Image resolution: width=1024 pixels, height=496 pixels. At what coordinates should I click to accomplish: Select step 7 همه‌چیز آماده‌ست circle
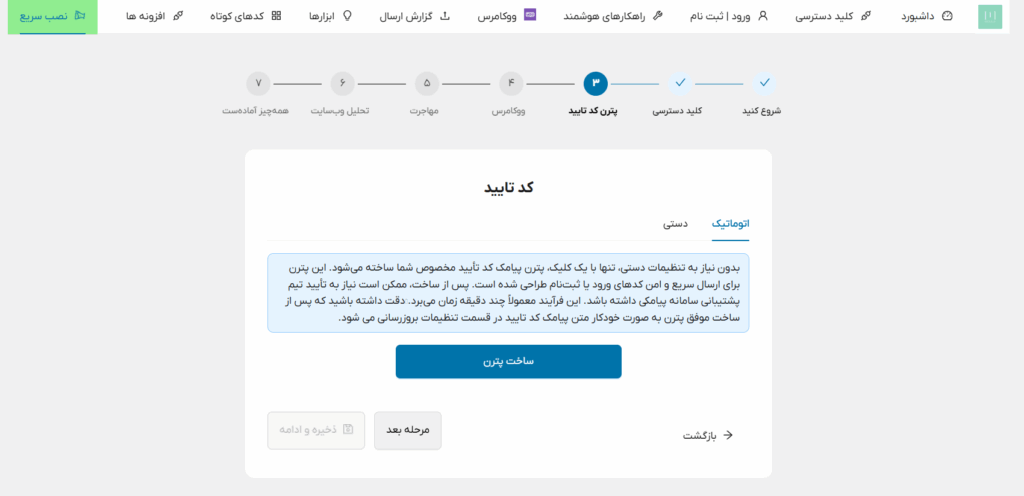coord(258,83)
